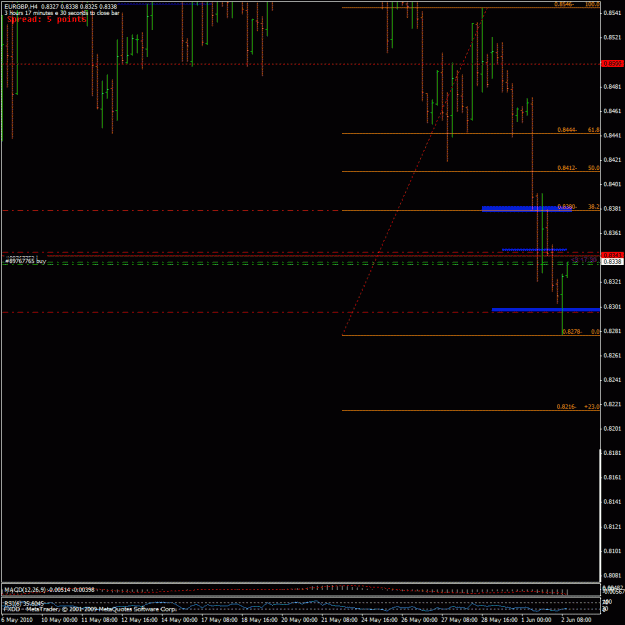Click the 0.8241 price axis label

tap(612, 380)
